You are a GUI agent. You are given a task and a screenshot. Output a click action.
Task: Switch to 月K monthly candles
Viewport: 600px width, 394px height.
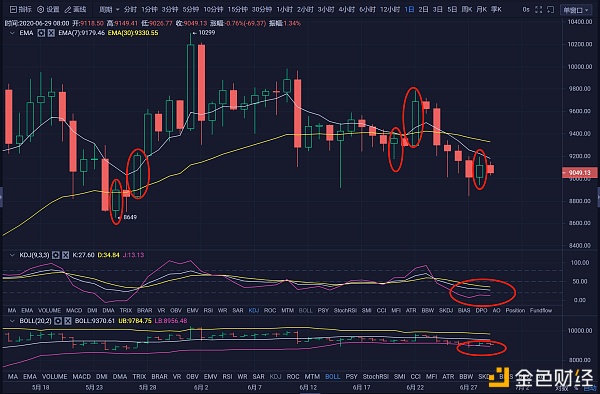[481, 9]
